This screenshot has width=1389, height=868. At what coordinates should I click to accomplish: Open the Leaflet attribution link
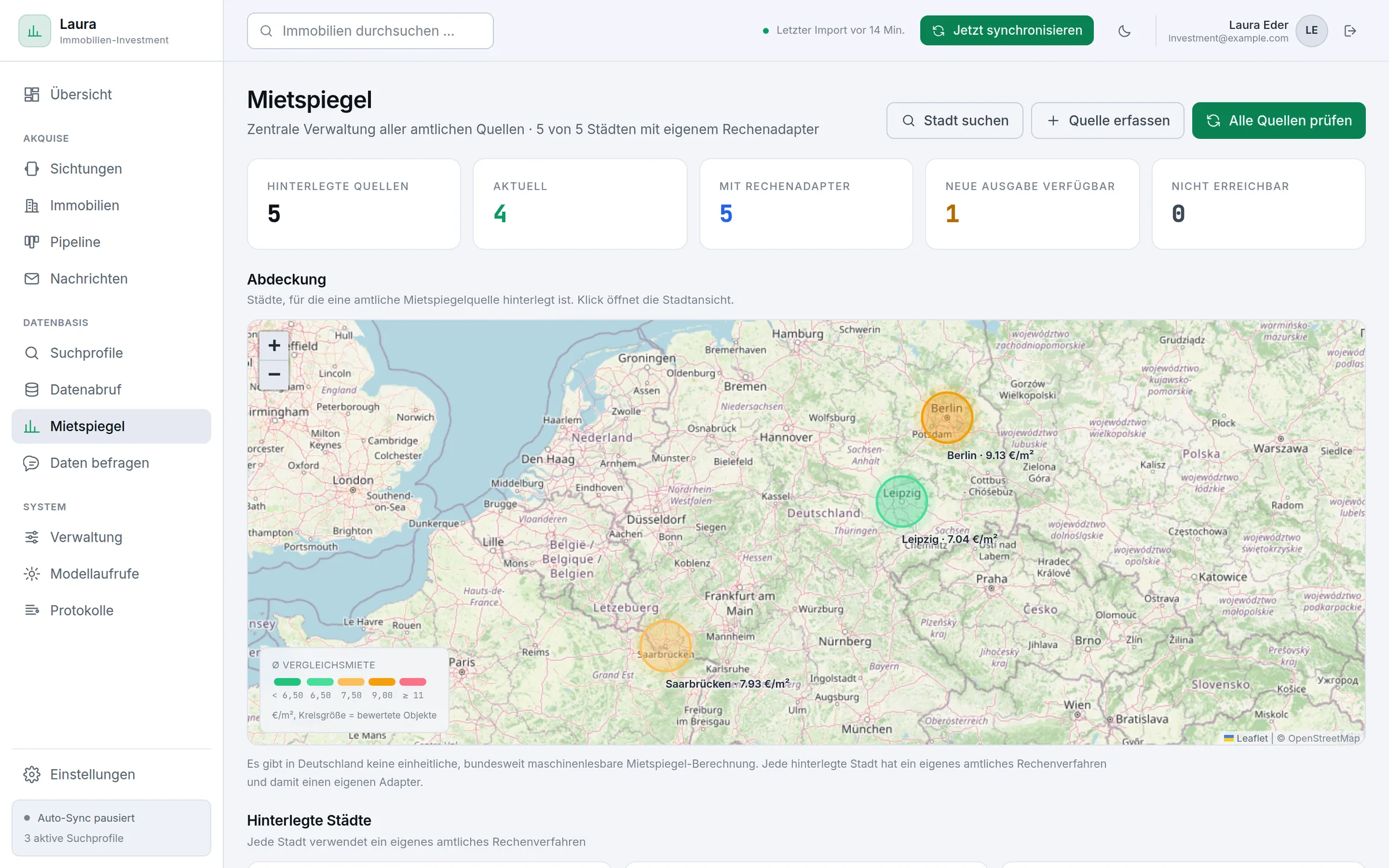1245,738
